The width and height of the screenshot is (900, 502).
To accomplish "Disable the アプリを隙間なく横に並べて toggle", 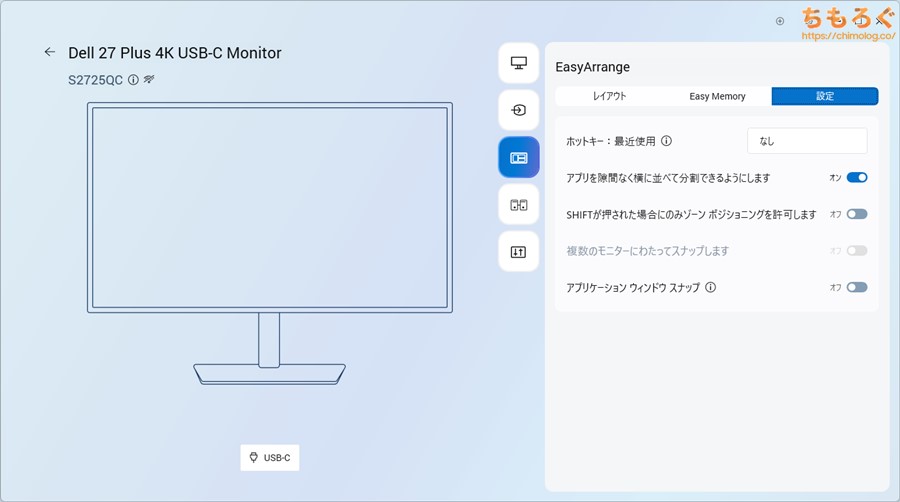I will click(856, 178).
